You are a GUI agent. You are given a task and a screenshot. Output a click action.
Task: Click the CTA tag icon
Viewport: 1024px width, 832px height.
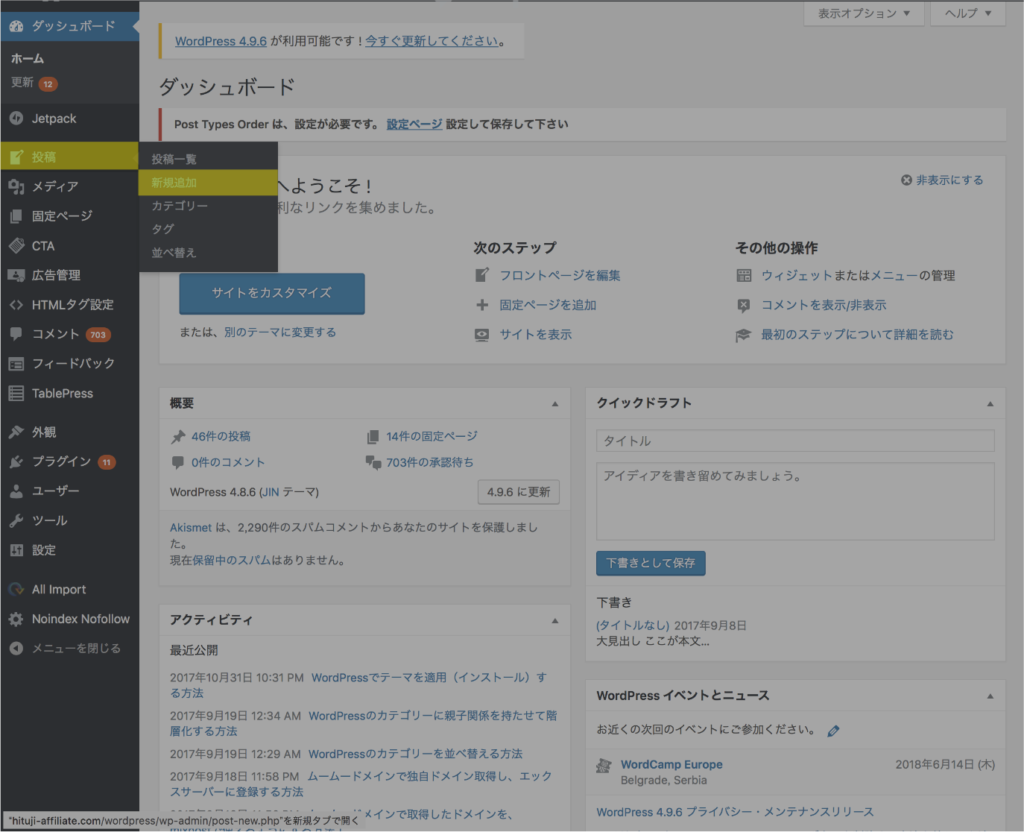tap(16, 246)
